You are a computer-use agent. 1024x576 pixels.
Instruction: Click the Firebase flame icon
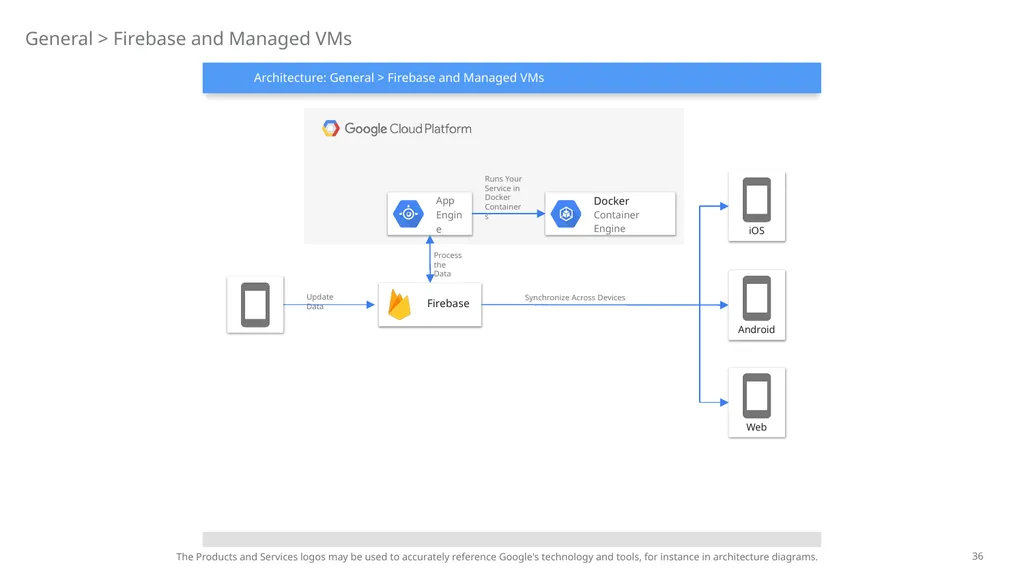(399, 304)
